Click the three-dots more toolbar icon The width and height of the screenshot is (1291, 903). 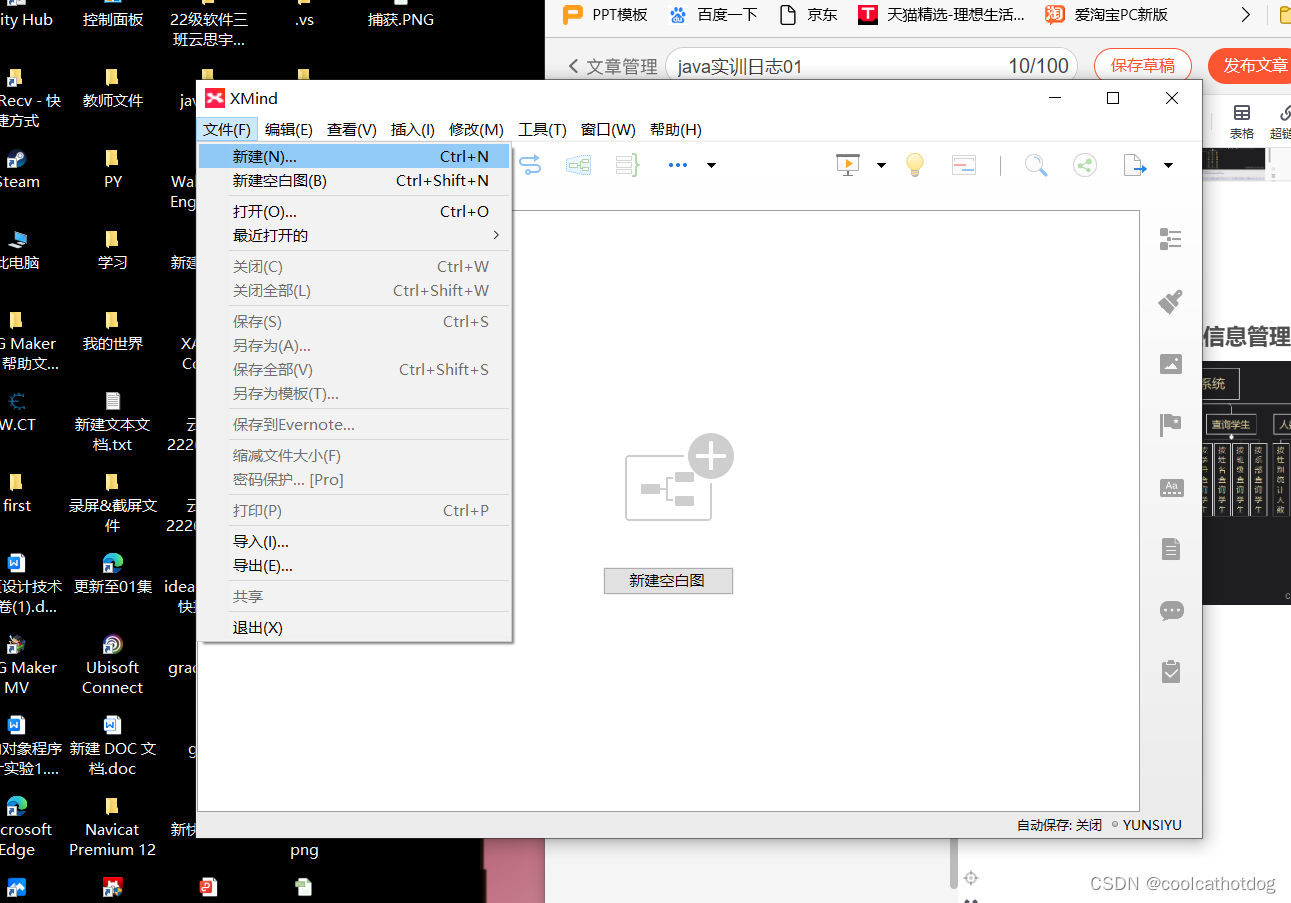coord(678,165)
